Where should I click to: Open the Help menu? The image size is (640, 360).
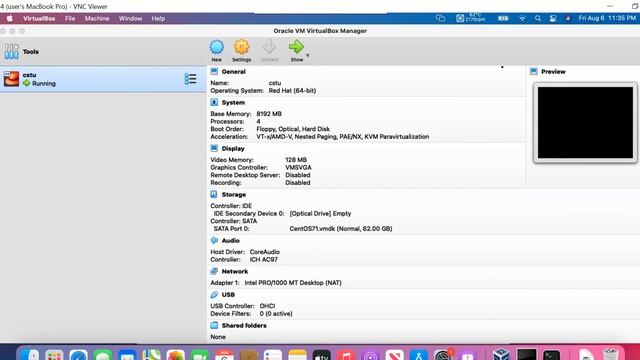pos(158,18)
